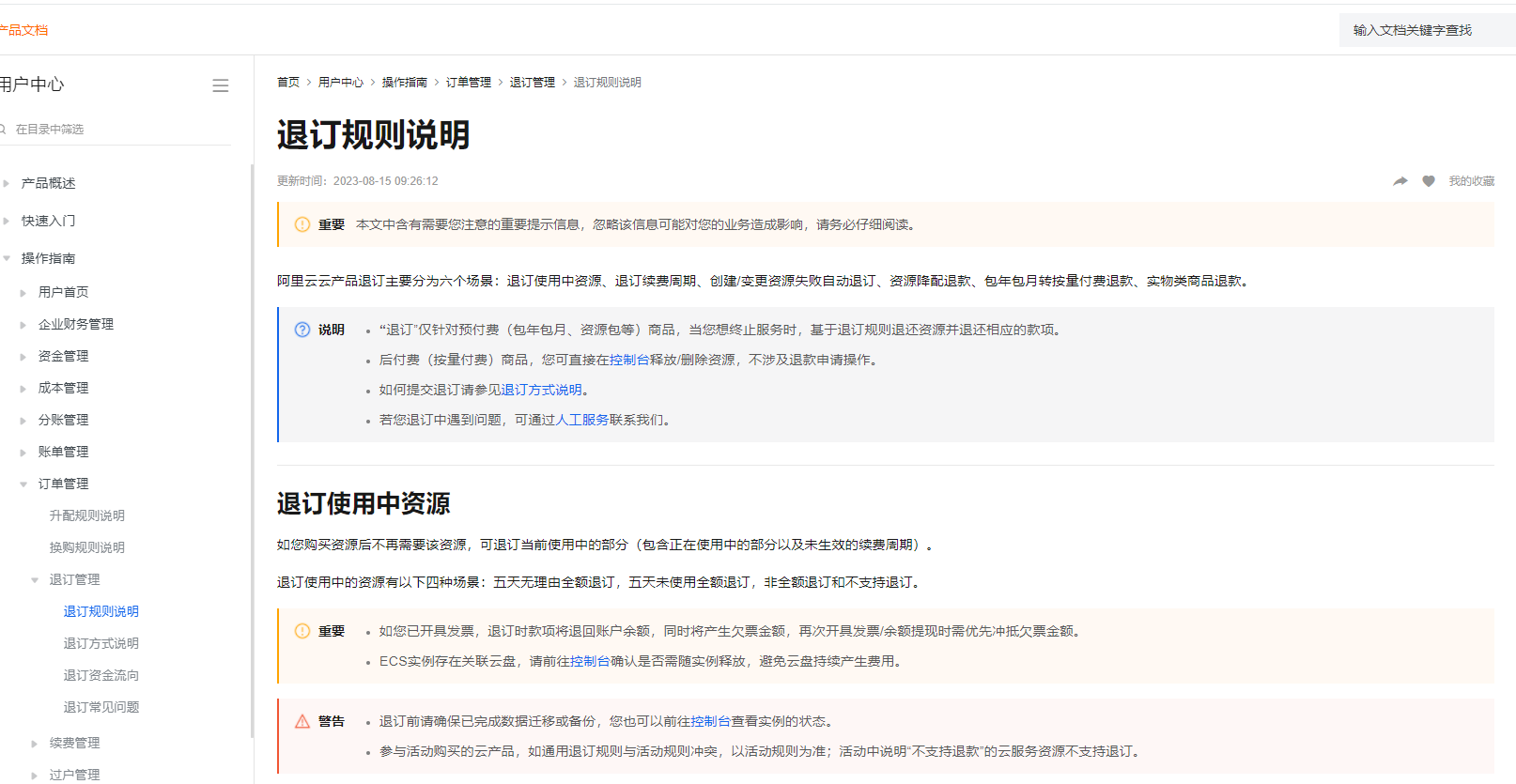Go to 订单管理 breadcrumb

[x=469, y=83]
